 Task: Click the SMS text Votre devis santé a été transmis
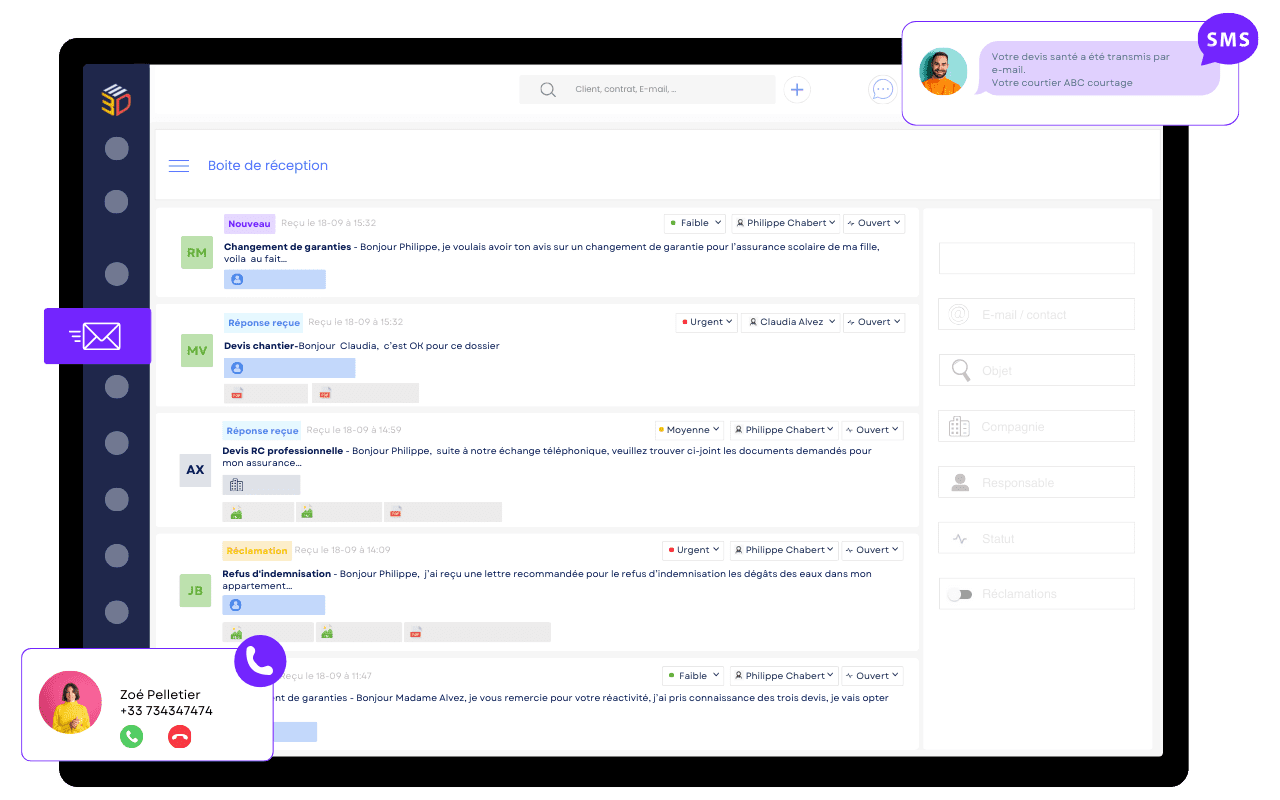pos(1080,70)
